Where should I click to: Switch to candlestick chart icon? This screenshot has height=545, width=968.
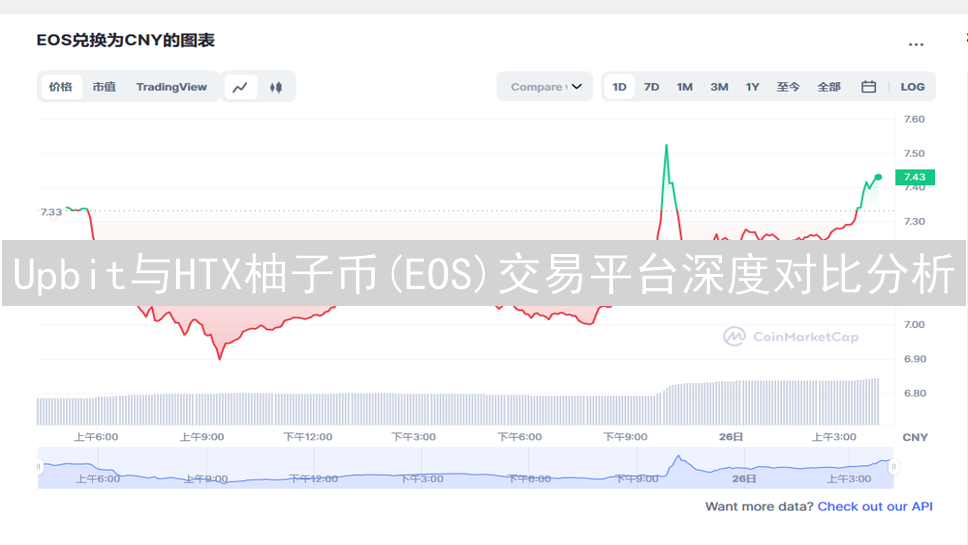click(x=276, y=87)
